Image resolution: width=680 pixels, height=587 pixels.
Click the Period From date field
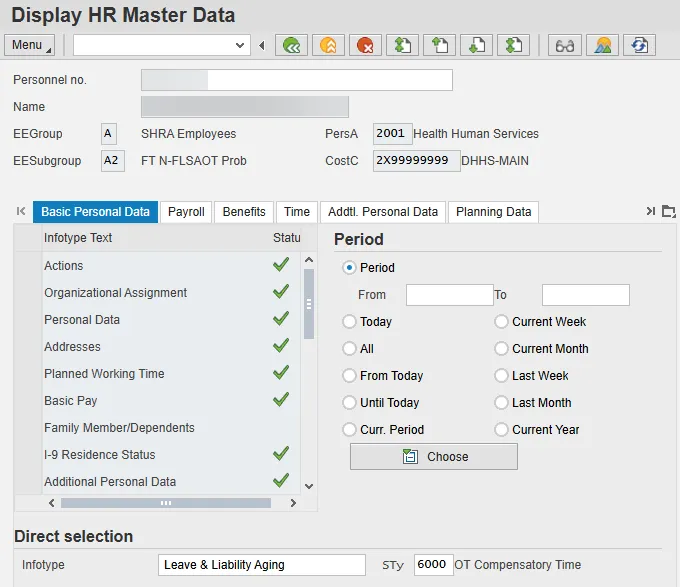(x=449, y=295)
